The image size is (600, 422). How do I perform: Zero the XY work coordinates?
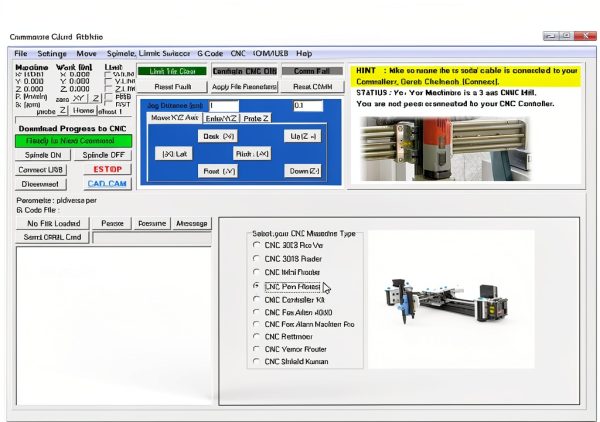click(x=79, y=98)
